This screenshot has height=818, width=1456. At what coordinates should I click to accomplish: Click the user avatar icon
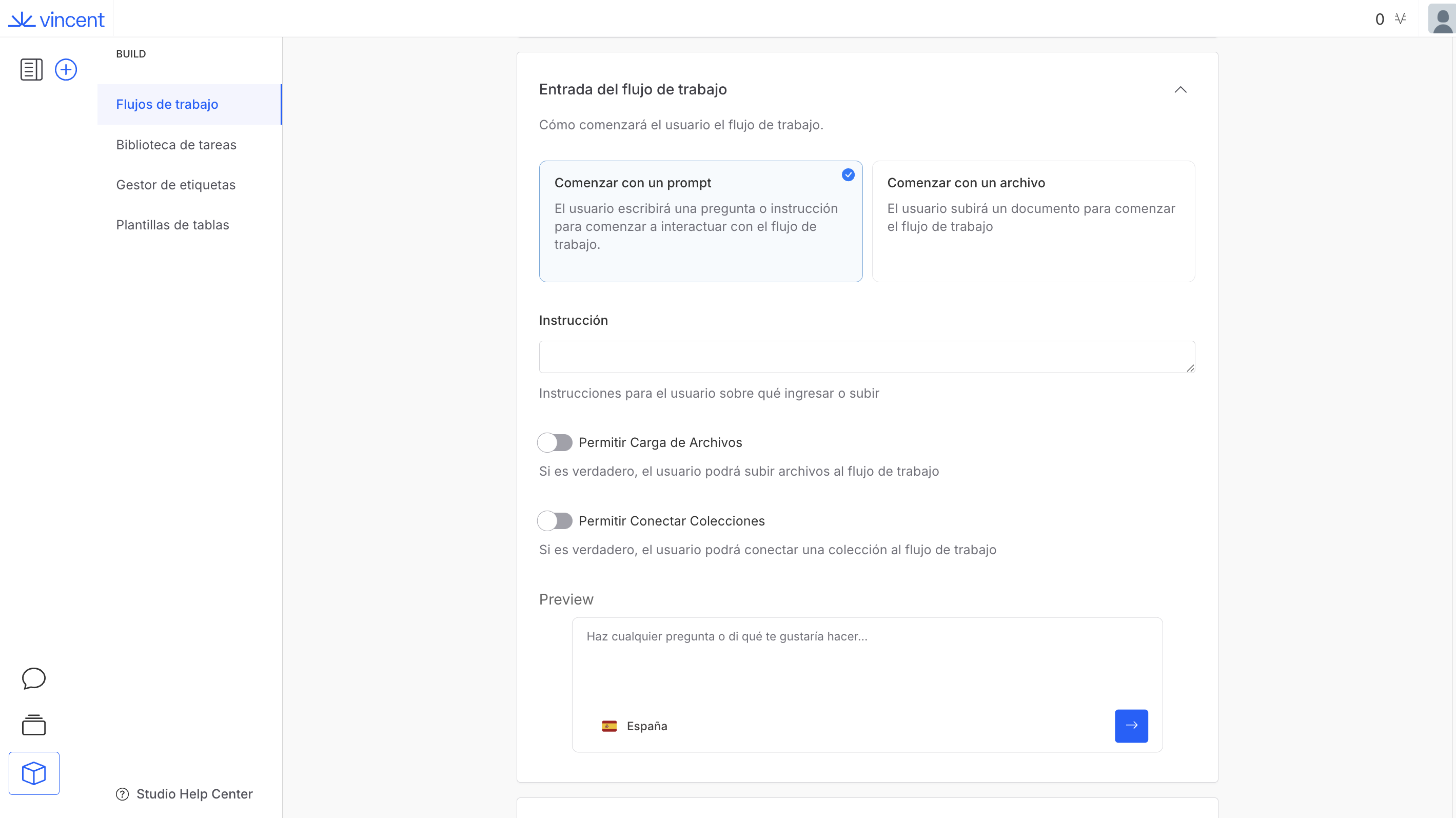(x=1441, y=19)
